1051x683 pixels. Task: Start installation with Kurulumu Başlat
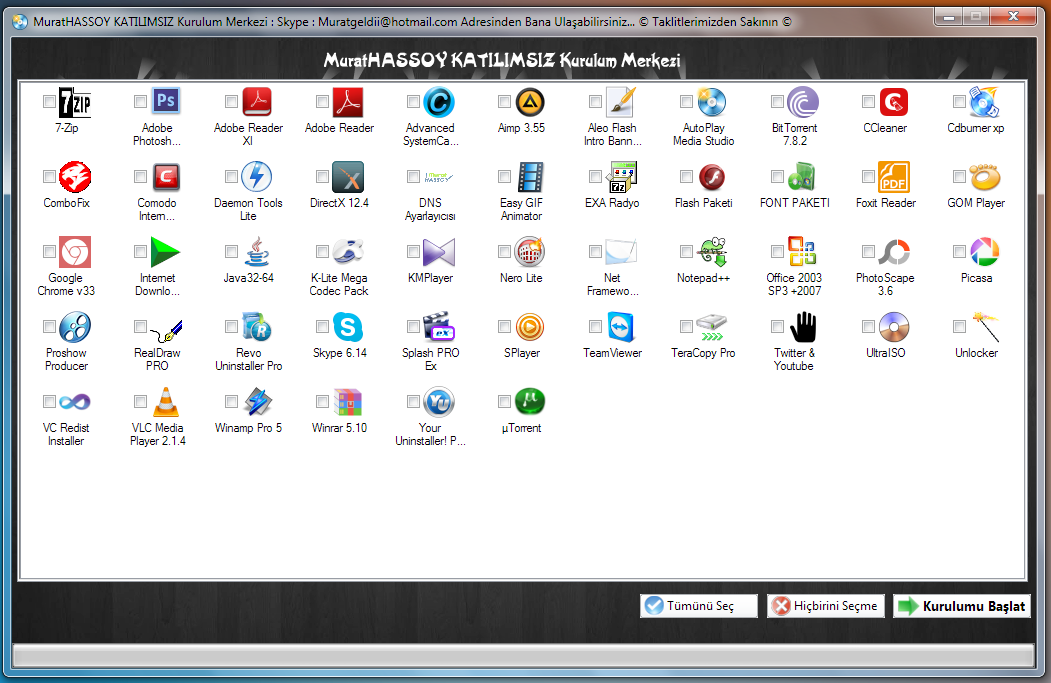click(961, 606)
